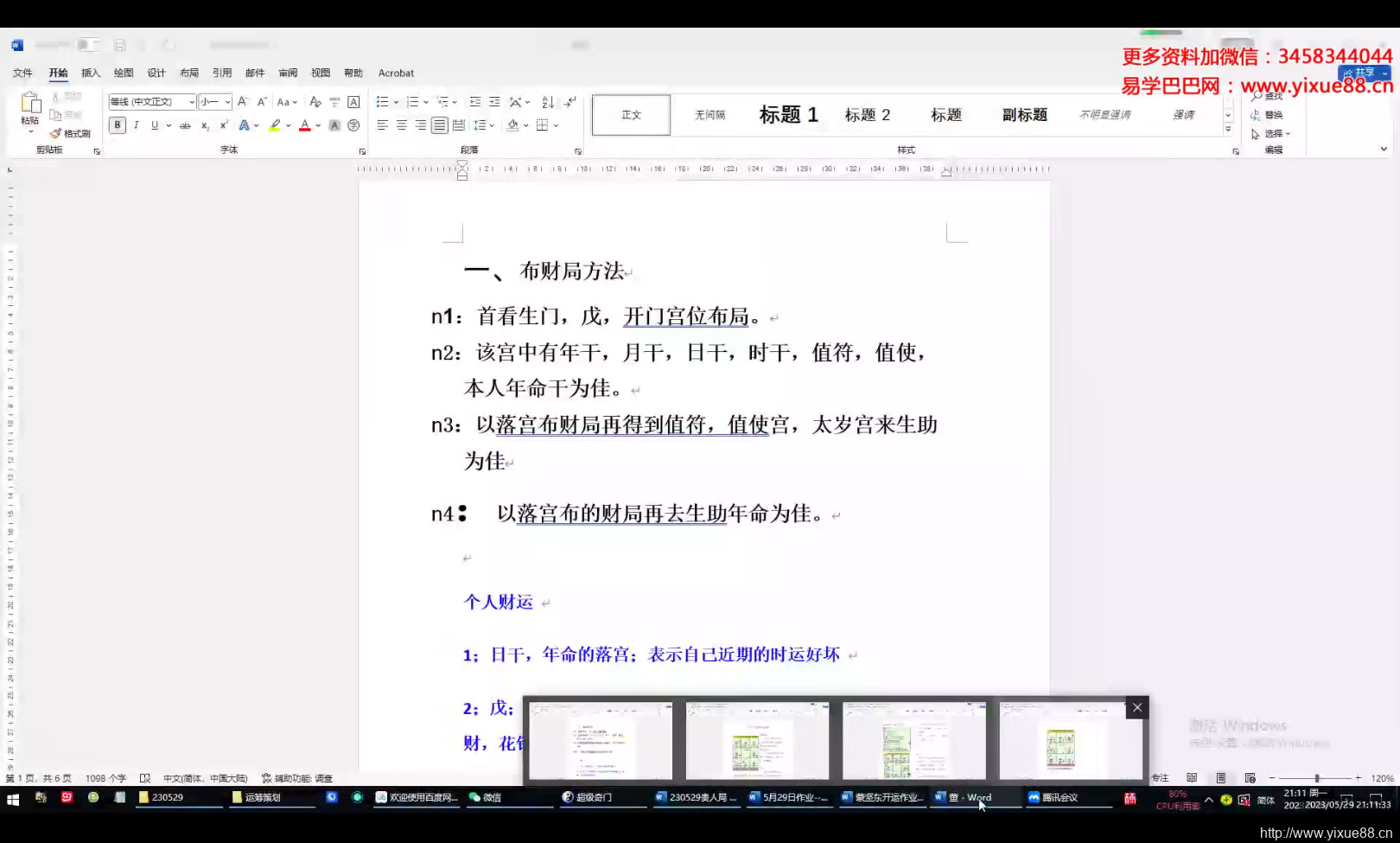Image resolution: width=1400 pixels, height=843 pixels.
Task: Expand the line spacing dropdown arrow
Action: pos(493,125)
